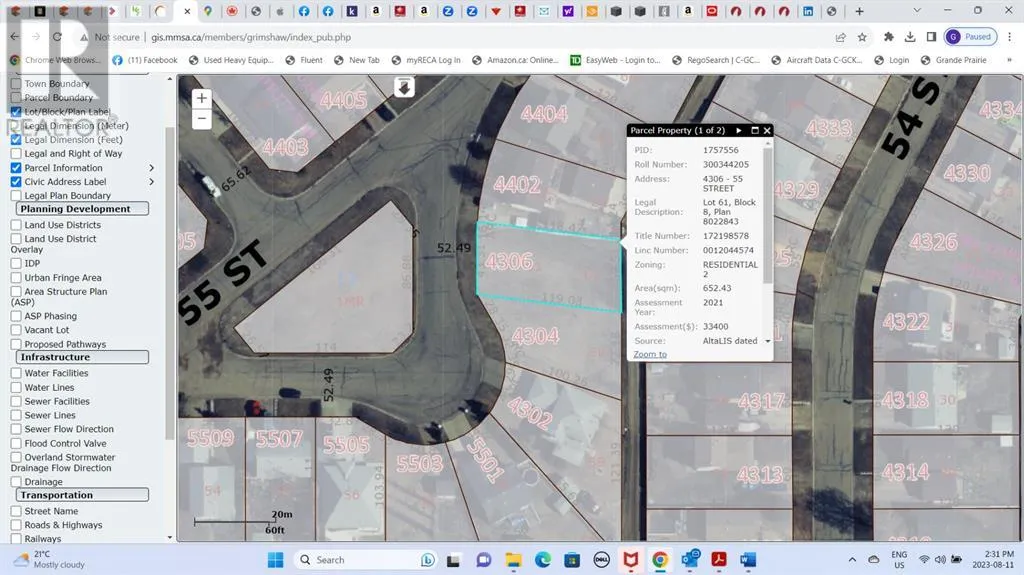Expand the Parcel Information layer arrow
The height and width of the screenshot is (575, 1024).
pyautogui.click(x=152, y=168)
